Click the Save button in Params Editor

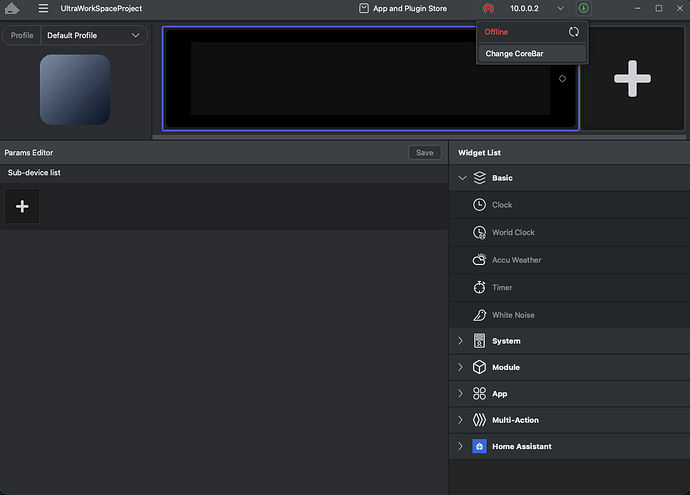coord(424,153)
